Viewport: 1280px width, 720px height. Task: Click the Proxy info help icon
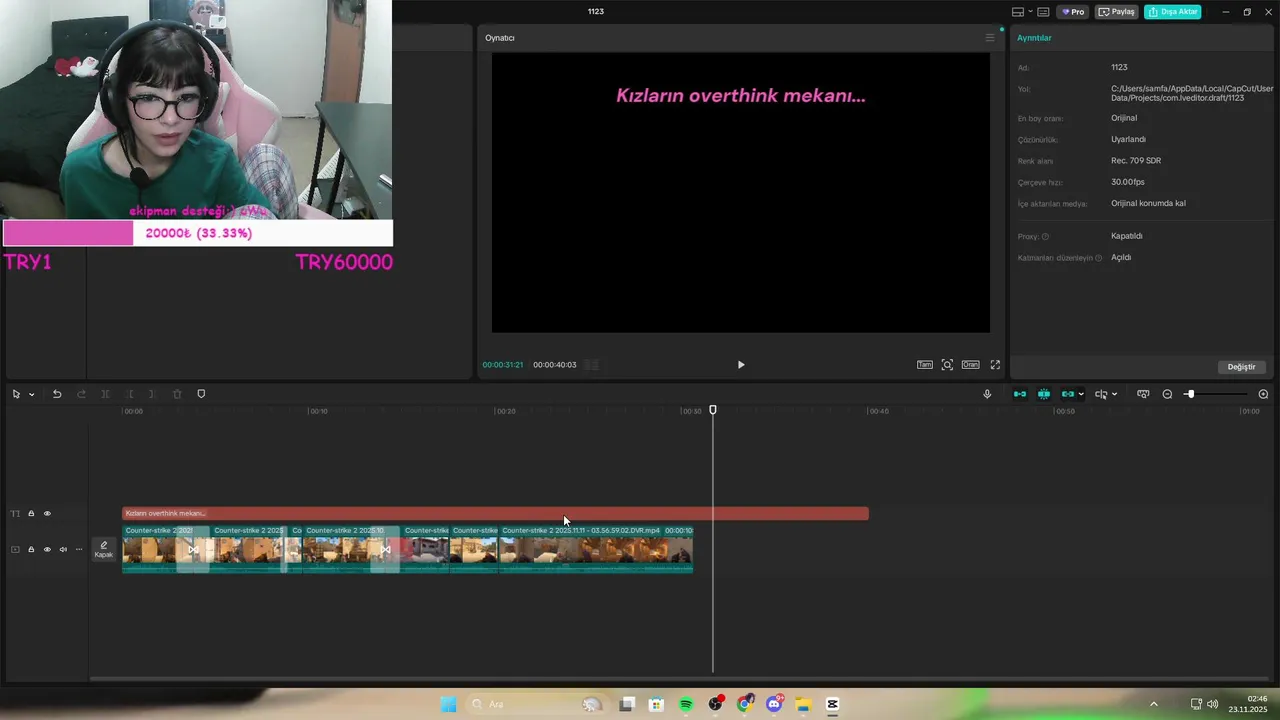[1046, 237]
